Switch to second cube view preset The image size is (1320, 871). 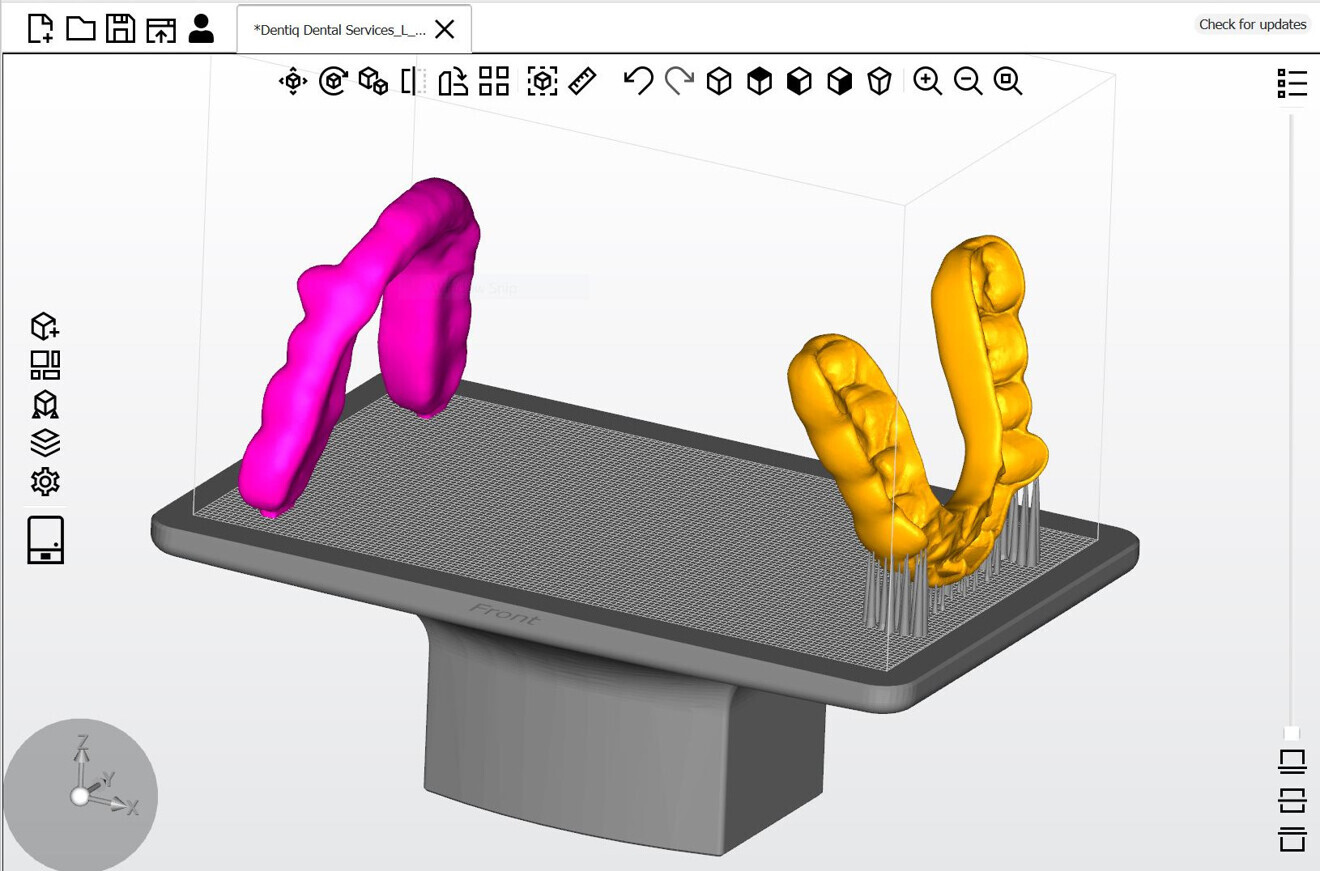click(x=760, y=81)
